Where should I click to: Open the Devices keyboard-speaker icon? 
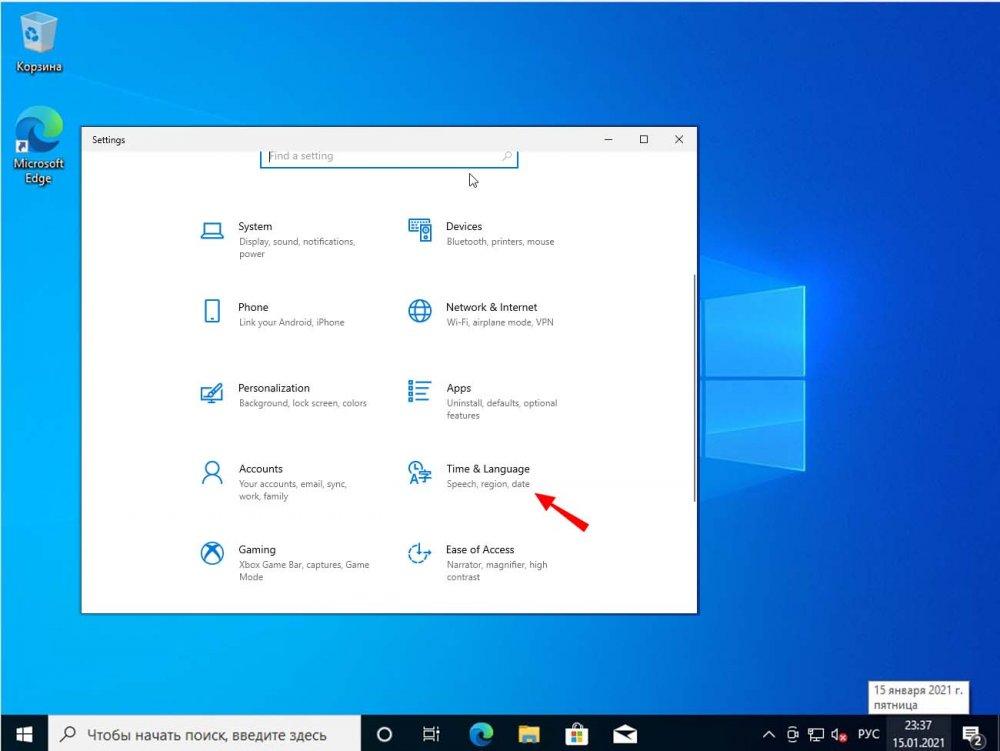tap(420, 230)
